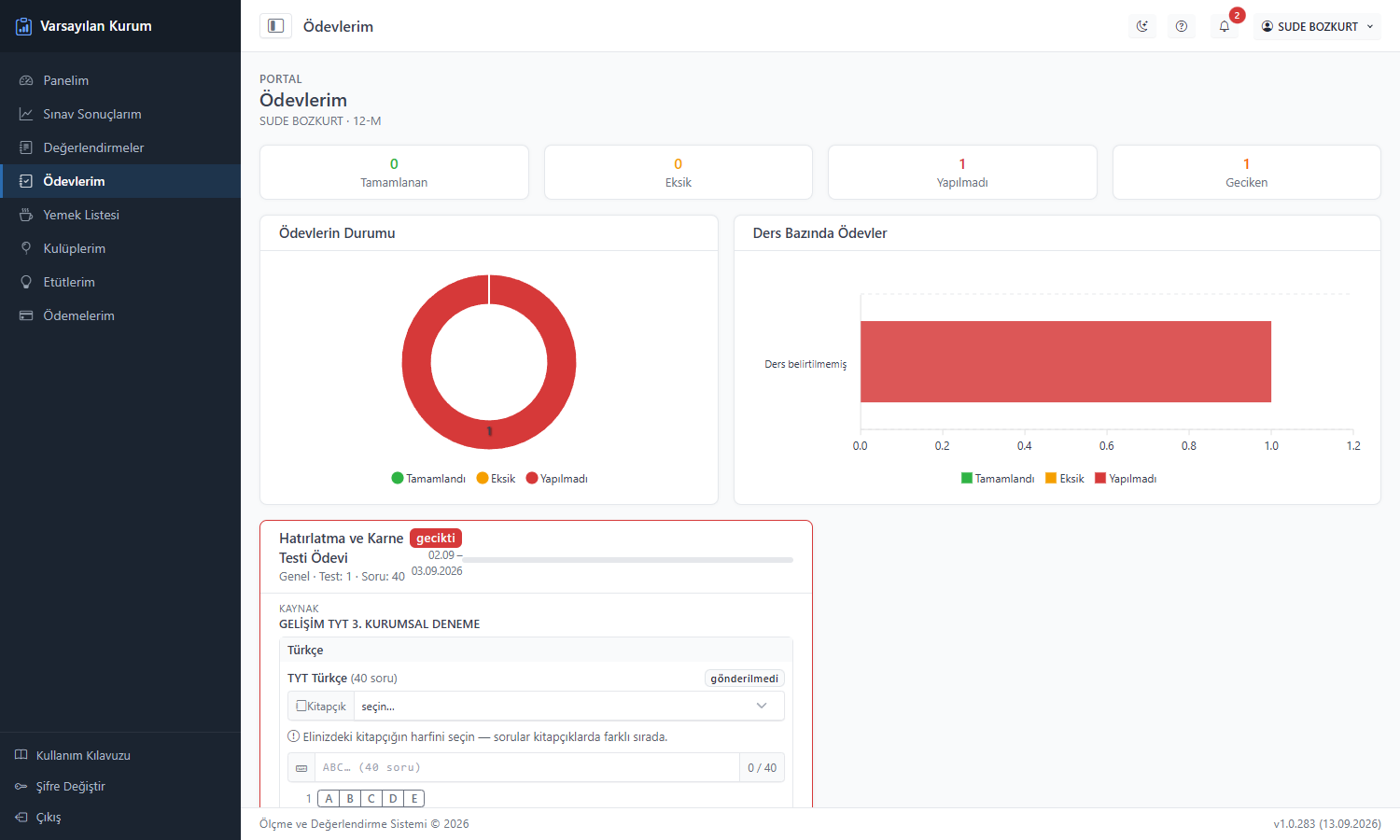Select answer C for question 1
The width and height of the screenshot is (1400, 840).
pos(371,798)
